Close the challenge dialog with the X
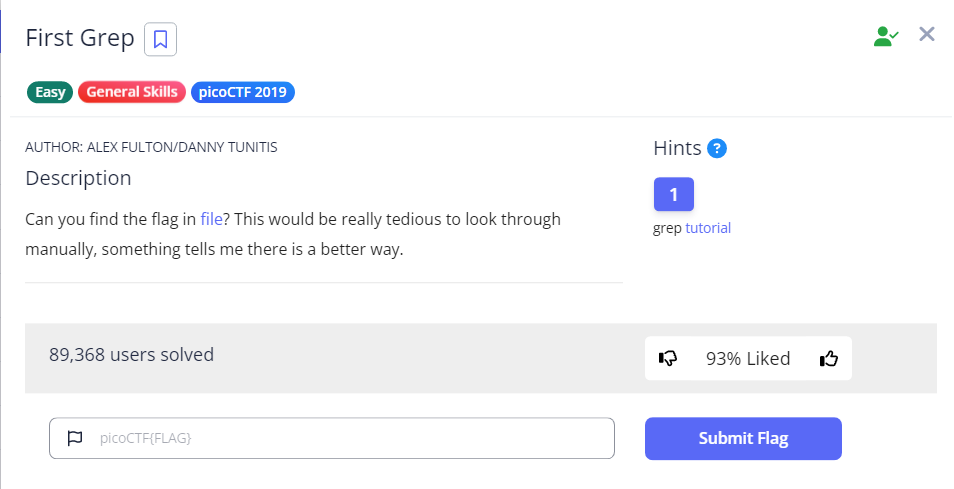954x489 pixels. [x=927, y=35]
